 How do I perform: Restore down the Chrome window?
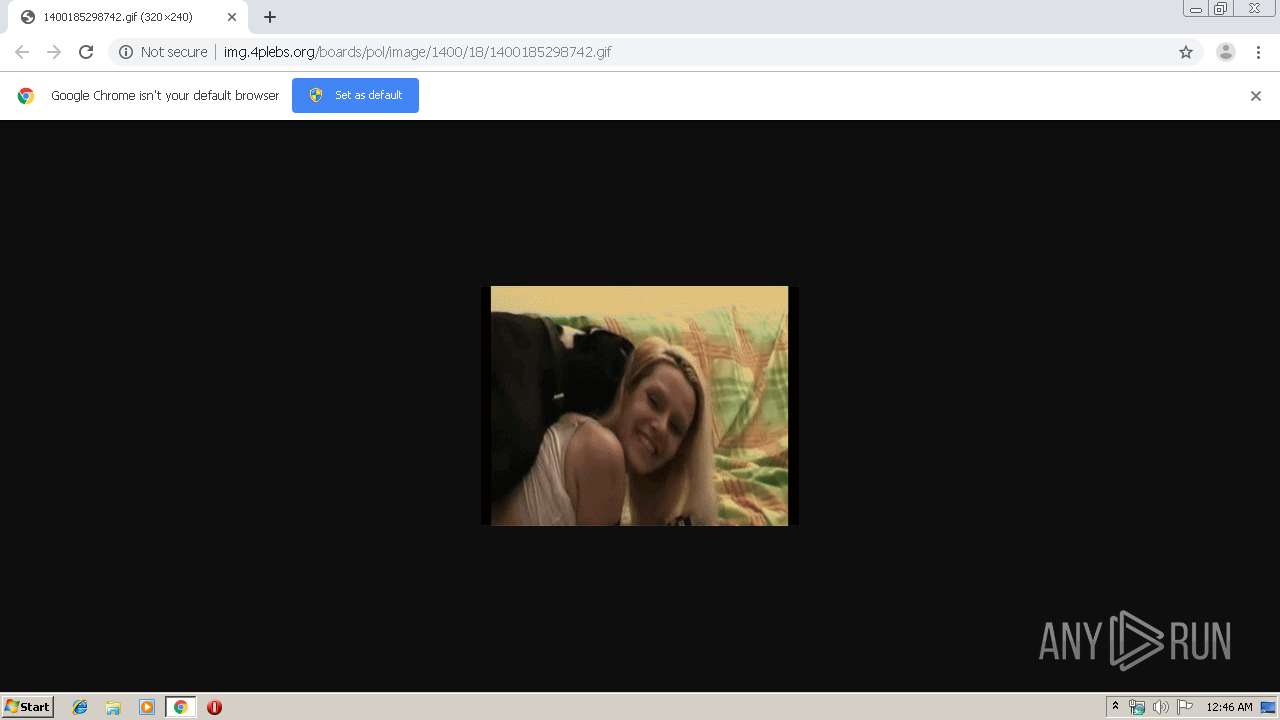1221,9
